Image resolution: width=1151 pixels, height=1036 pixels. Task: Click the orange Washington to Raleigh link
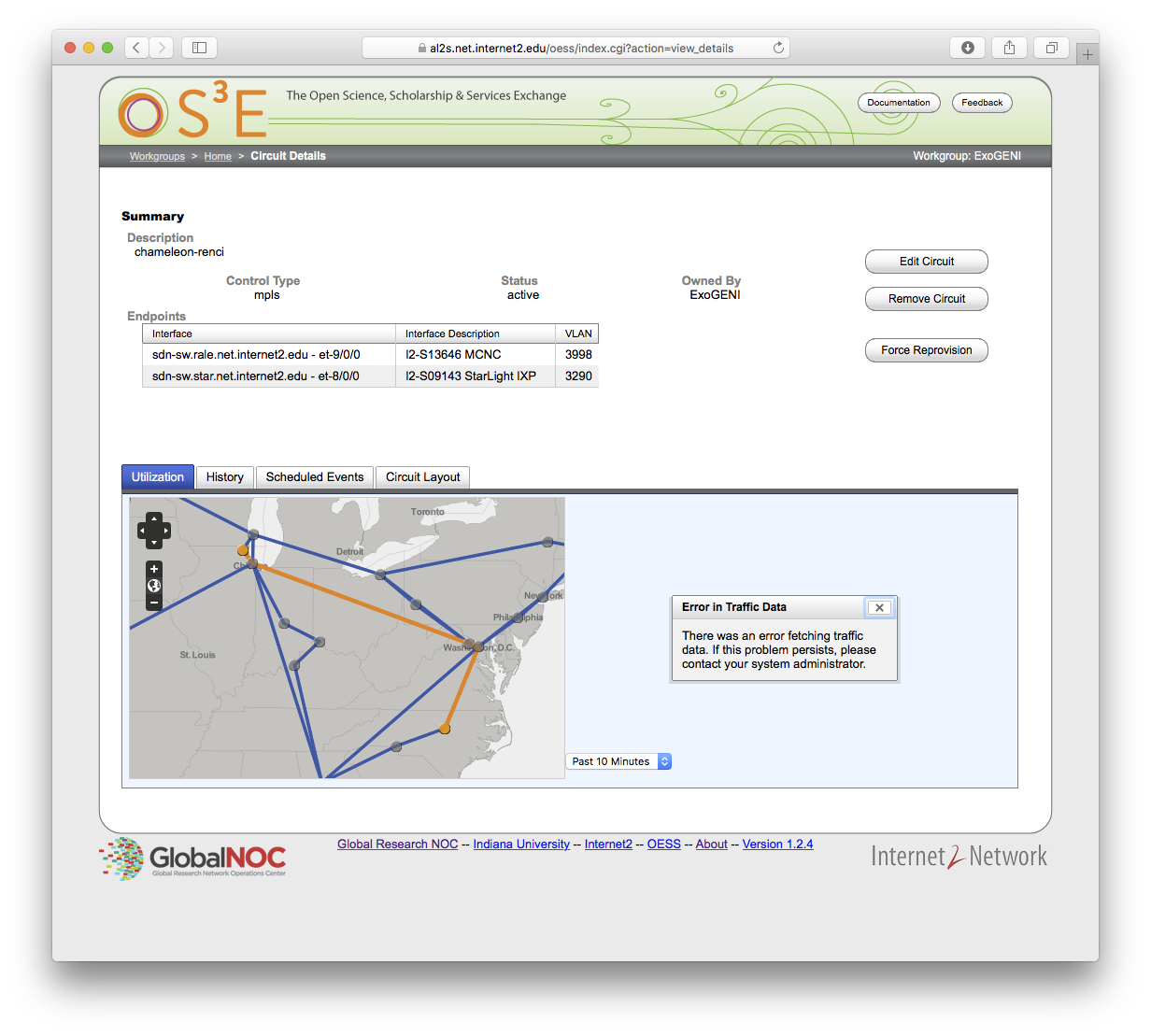point(462,688)
